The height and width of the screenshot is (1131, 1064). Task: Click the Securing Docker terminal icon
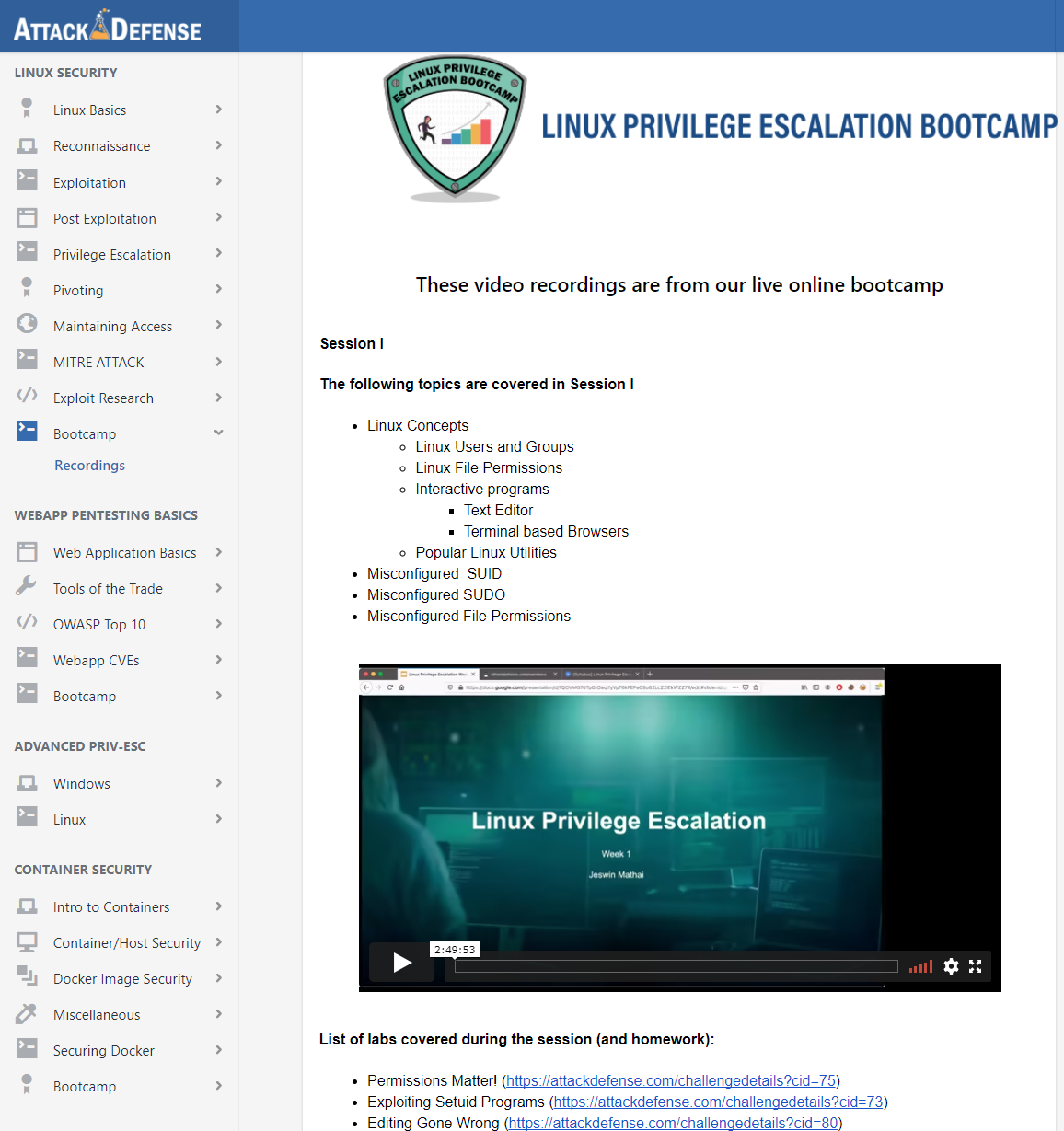pos(28,1048)
